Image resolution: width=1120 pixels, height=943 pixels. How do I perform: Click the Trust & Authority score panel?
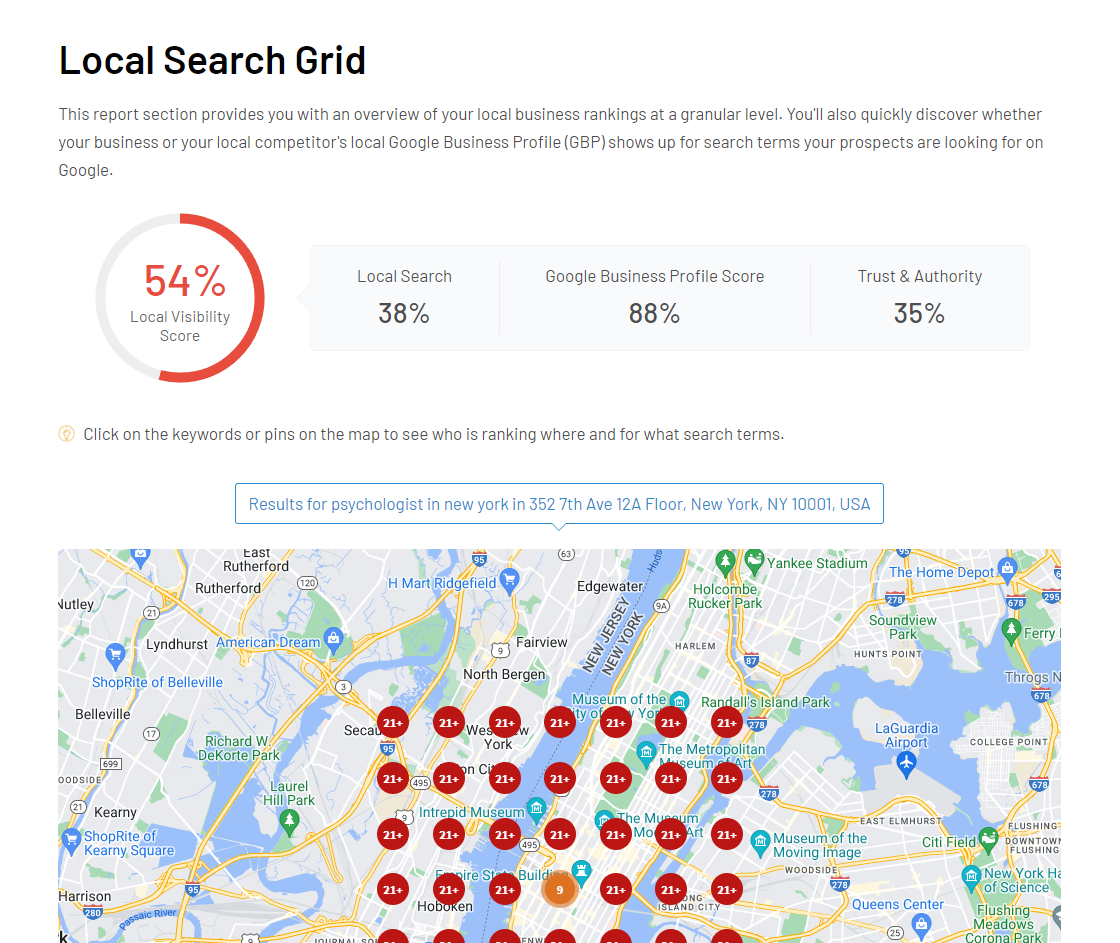pyautogui.click(x=919, y=298)
